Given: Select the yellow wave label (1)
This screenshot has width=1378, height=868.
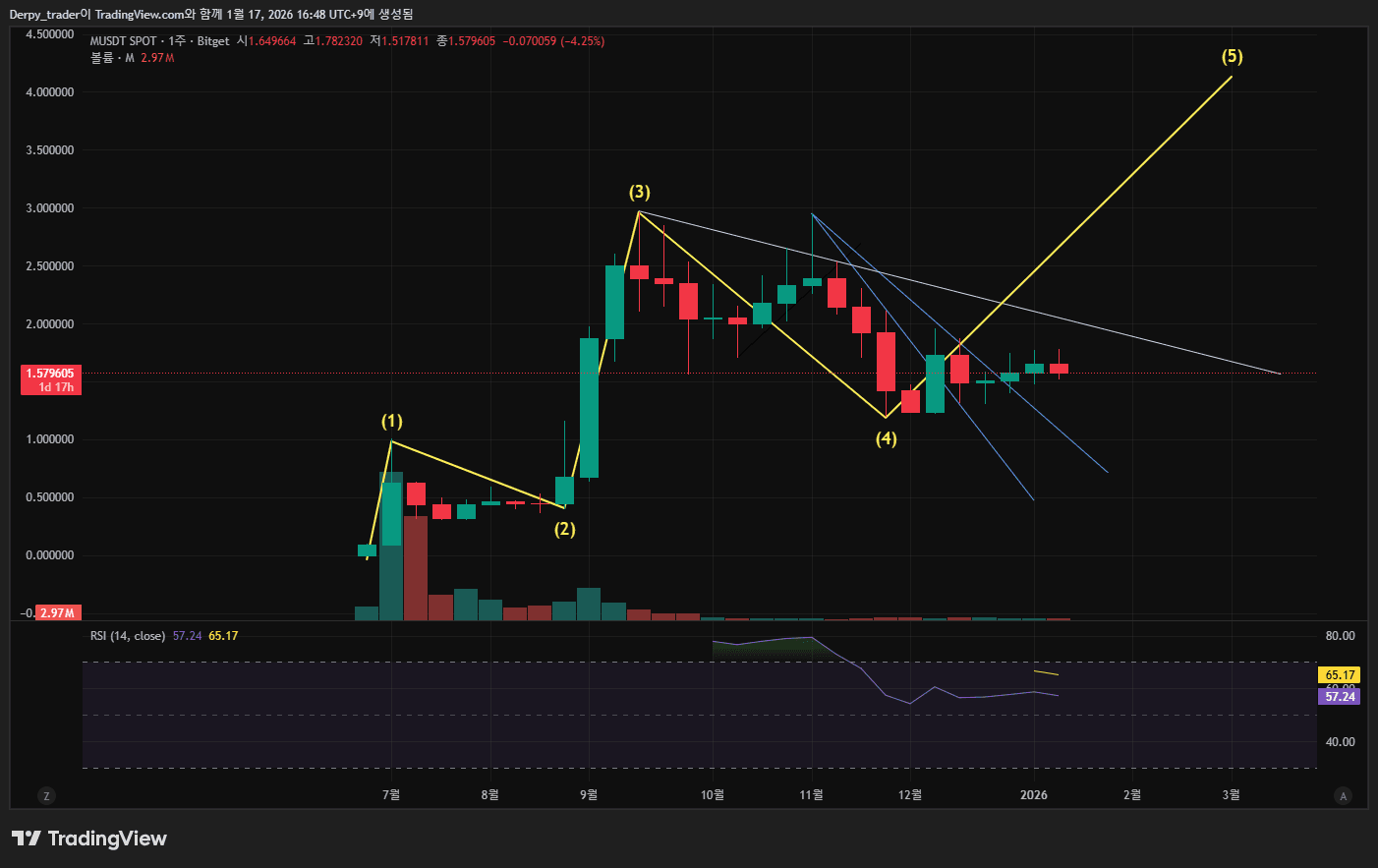Looking at the screenshot, I should click(x=392, y=422).
